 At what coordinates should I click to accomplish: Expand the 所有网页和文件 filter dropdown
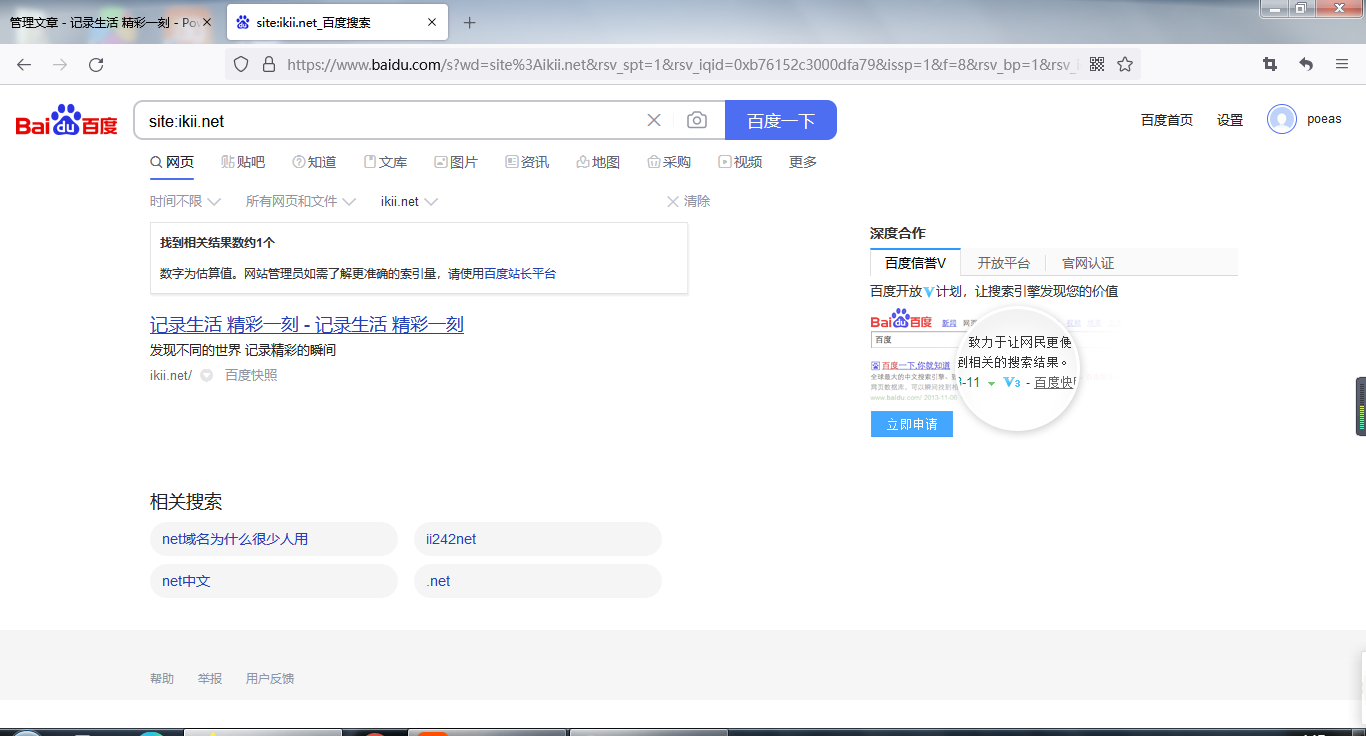[301, 202]
